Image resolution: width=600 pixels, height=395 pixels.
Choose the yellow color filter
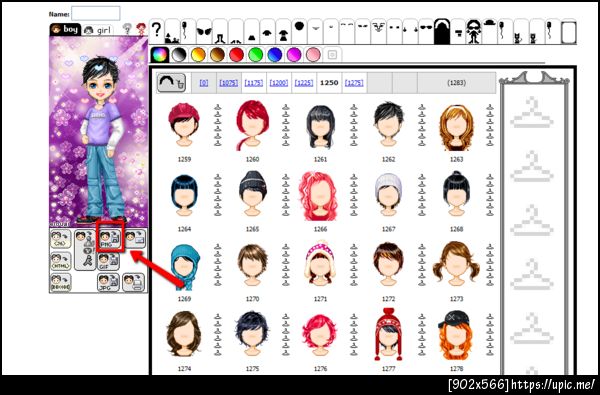[x=198, y=55]
